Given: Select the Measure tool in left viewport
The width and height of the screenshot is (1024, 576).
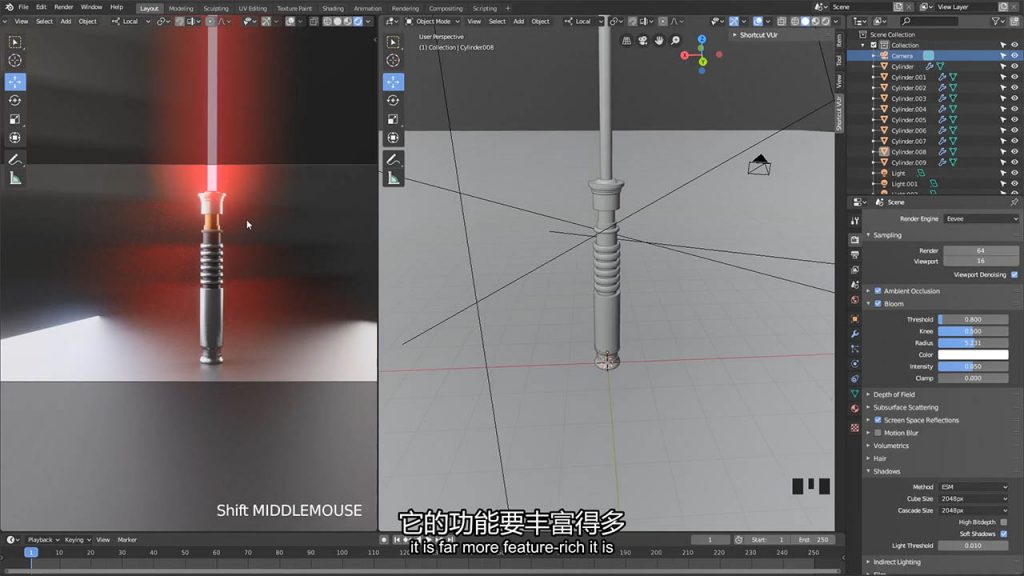Looking at the screenshot, I should click(x=15, y=178).
